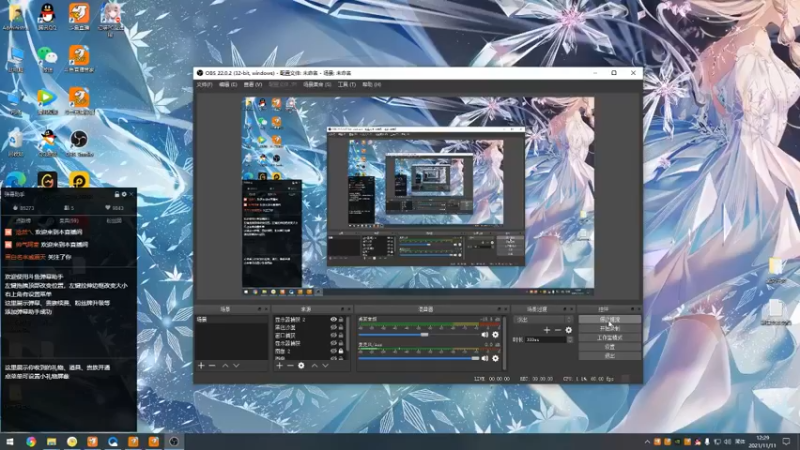Screen dimensions: 800x450
Task: Open the 工具(T) menu in OBS
Action: 346,85
